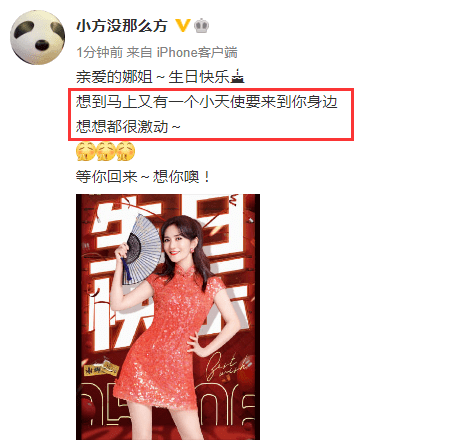Click the folding fan in the poster
Viewport: 449px width, 448px height.
click(140, 247)
